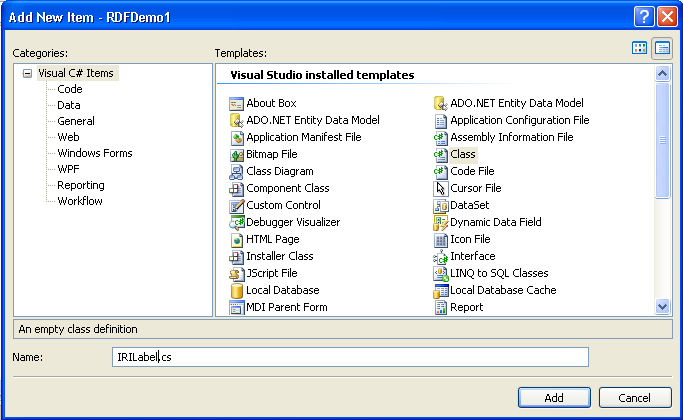This screenshot has height=420, width=683.
Task: Click the Add button
Action: (554, 397)
